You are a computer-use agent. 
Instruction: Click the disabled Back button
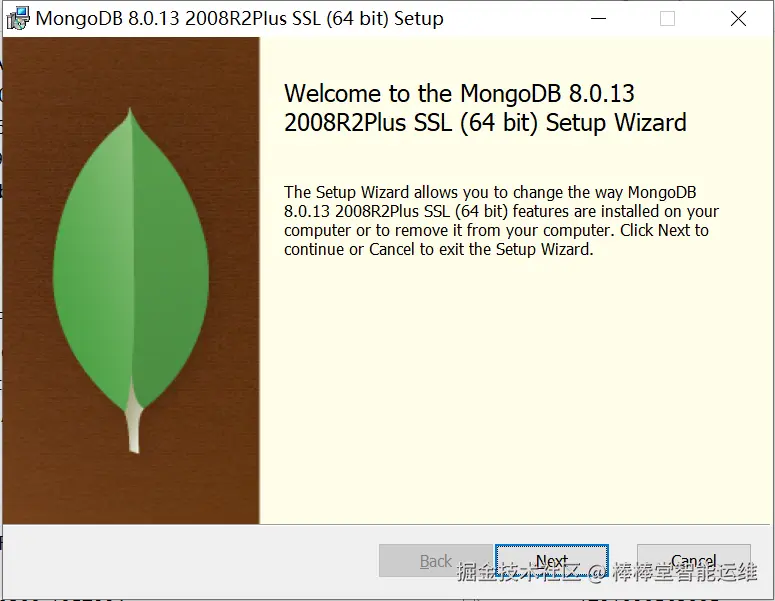[x=435, y=560]
